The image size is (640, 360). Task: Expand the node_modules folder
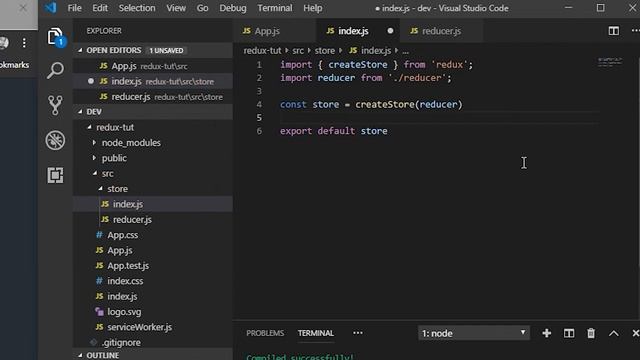94,142
